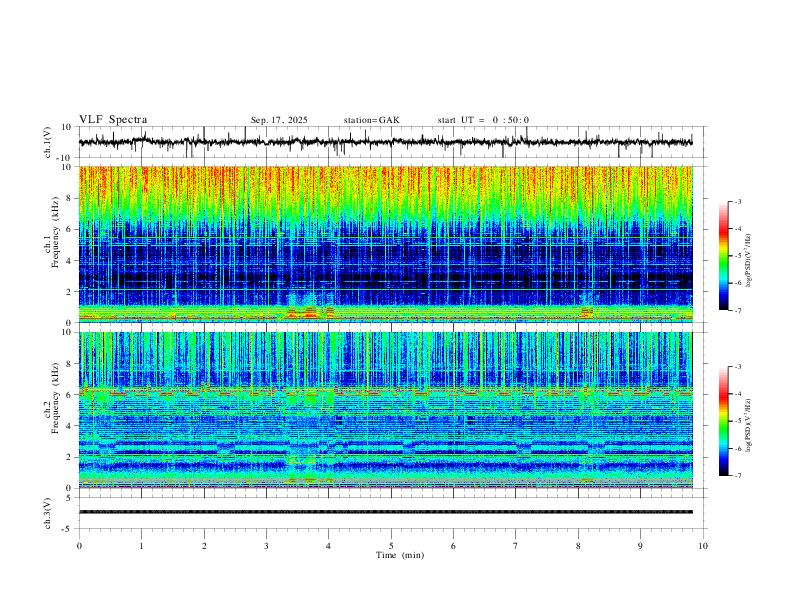Screen dimensions: 792x612
Task: Click tick label '9' on the time axis
Action: (x=640, y=546)
